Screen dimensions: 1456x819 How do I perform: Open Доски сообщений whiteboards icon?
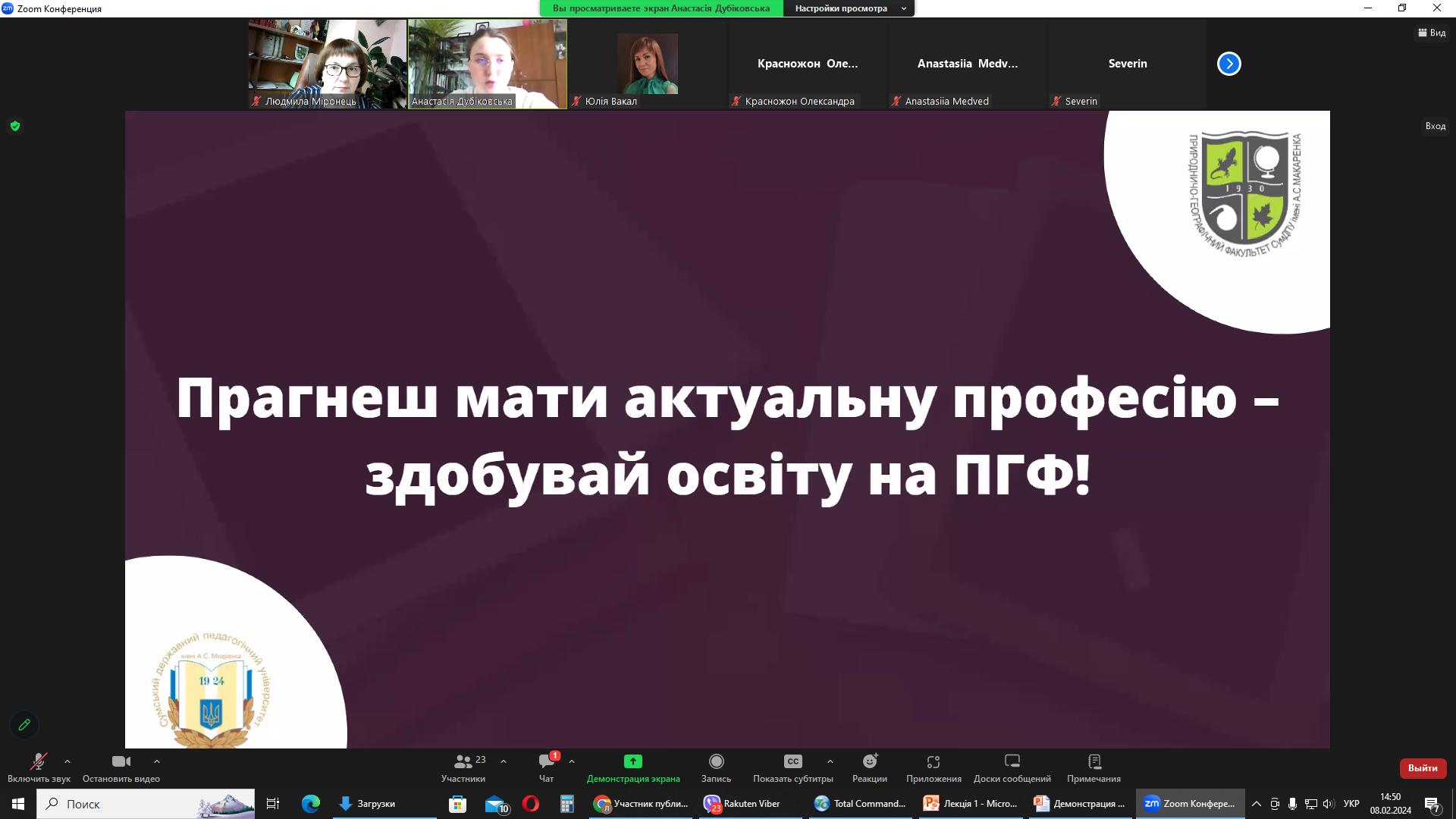[x=1012, y=761]
